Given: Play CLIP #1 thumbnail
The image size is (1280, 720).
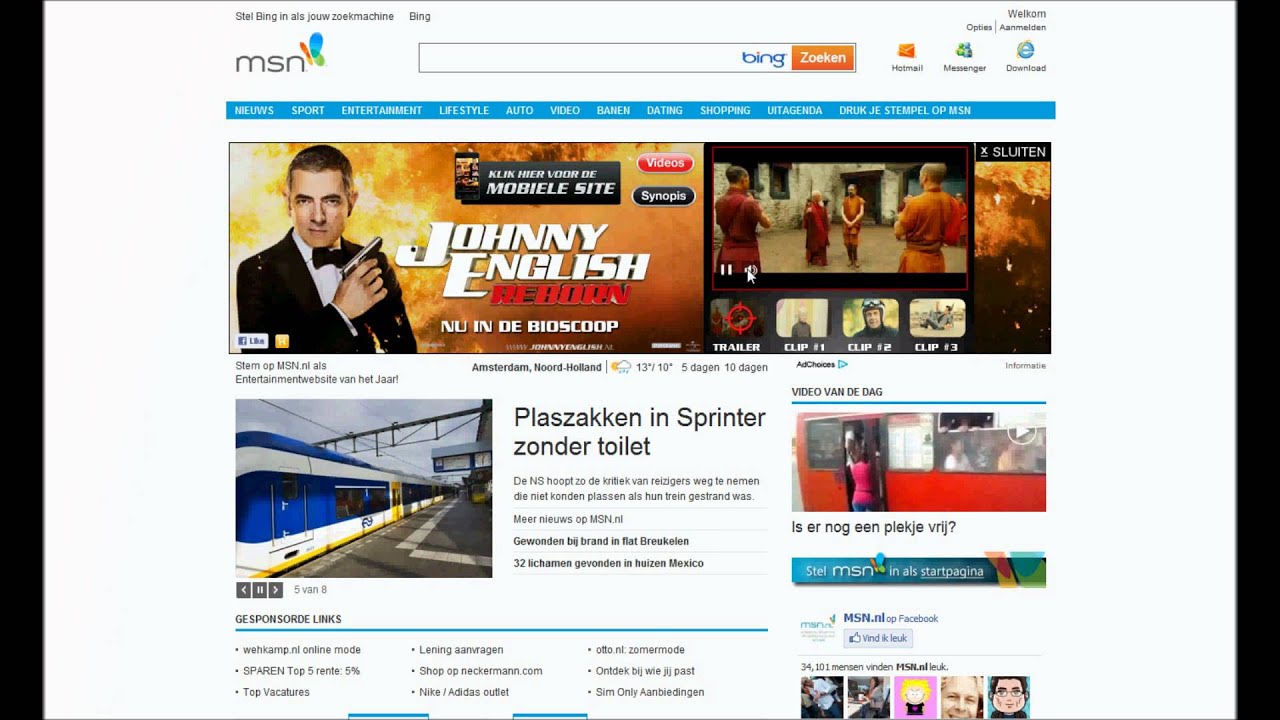Looking at the screenshot, I should [802, 318].
